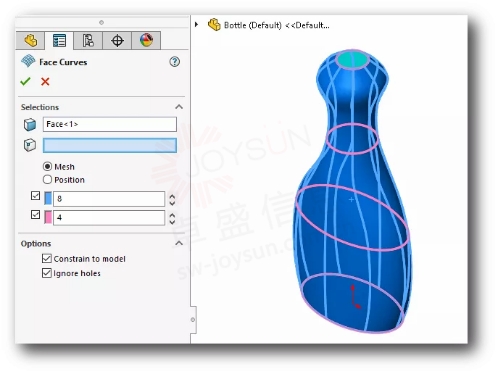498x375 pixels.
Task: Collapse the Options section
Action: coord(179,243)
